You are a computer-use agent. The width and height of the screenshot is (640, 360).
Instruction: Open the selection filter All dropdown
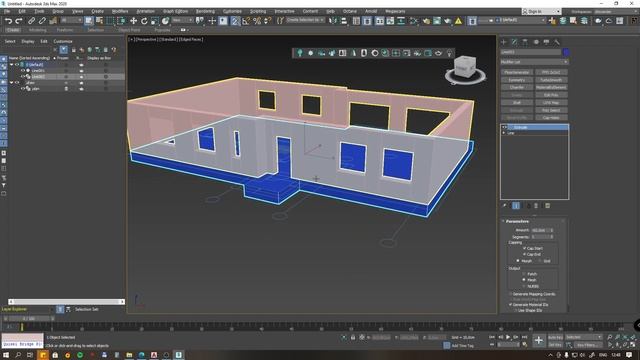point(71,20)
